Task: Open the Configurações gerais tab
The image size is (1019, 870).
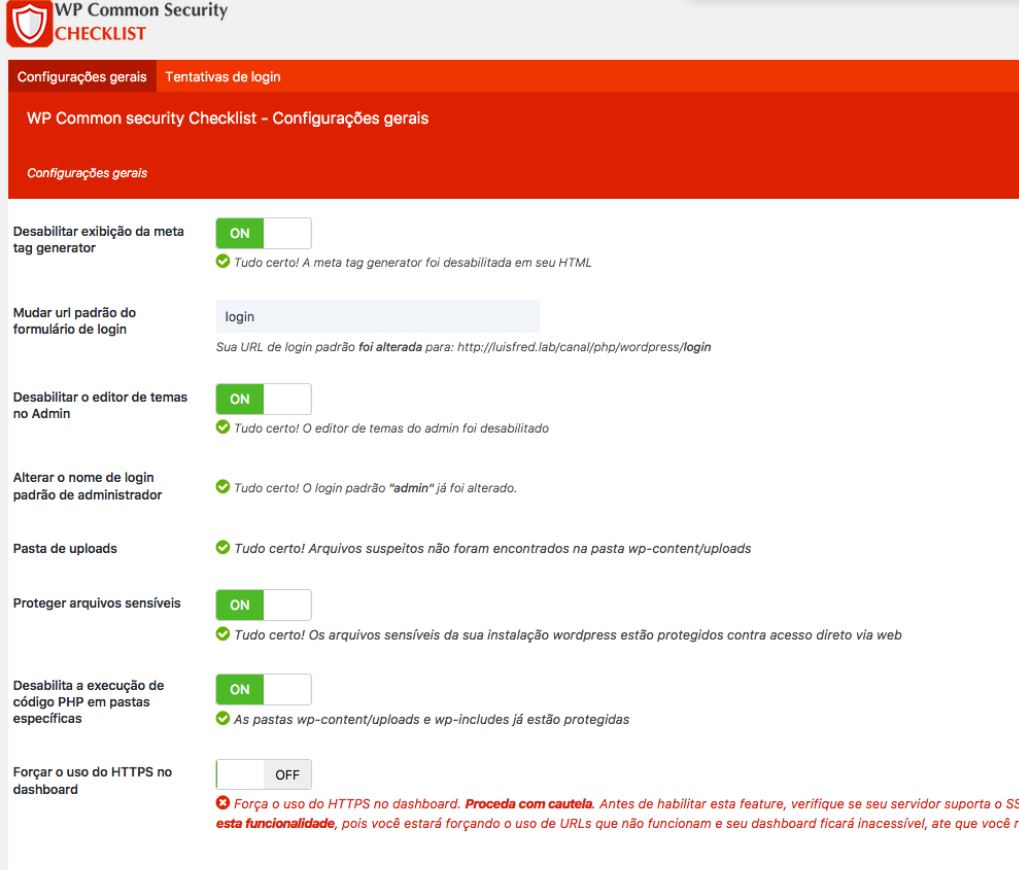Action: (x=82, y=76)
